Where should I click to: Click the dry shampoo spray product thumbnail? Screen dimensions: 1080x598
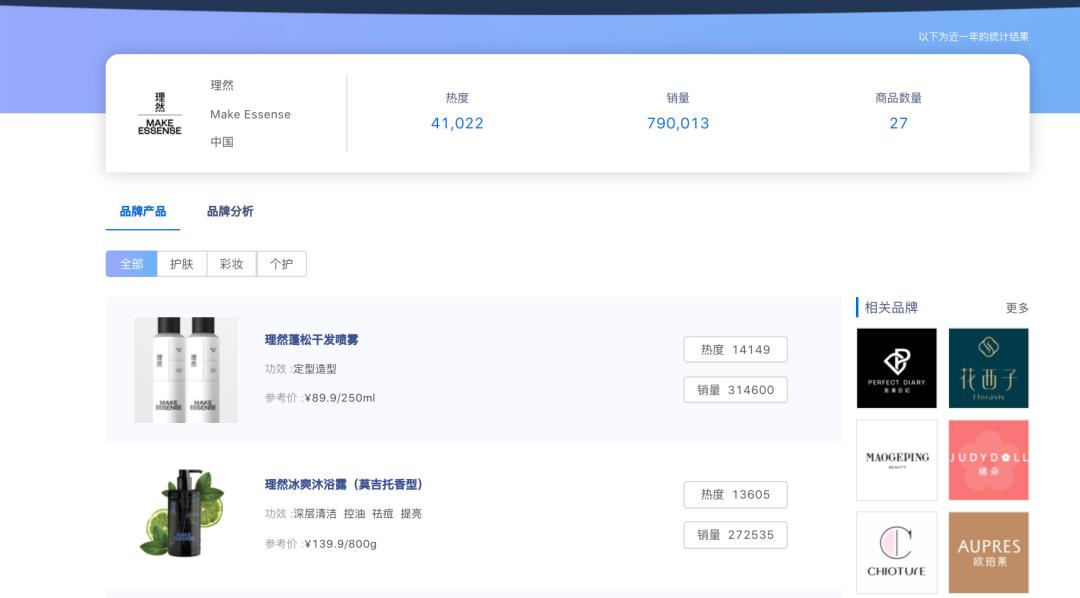click(186, 369)
